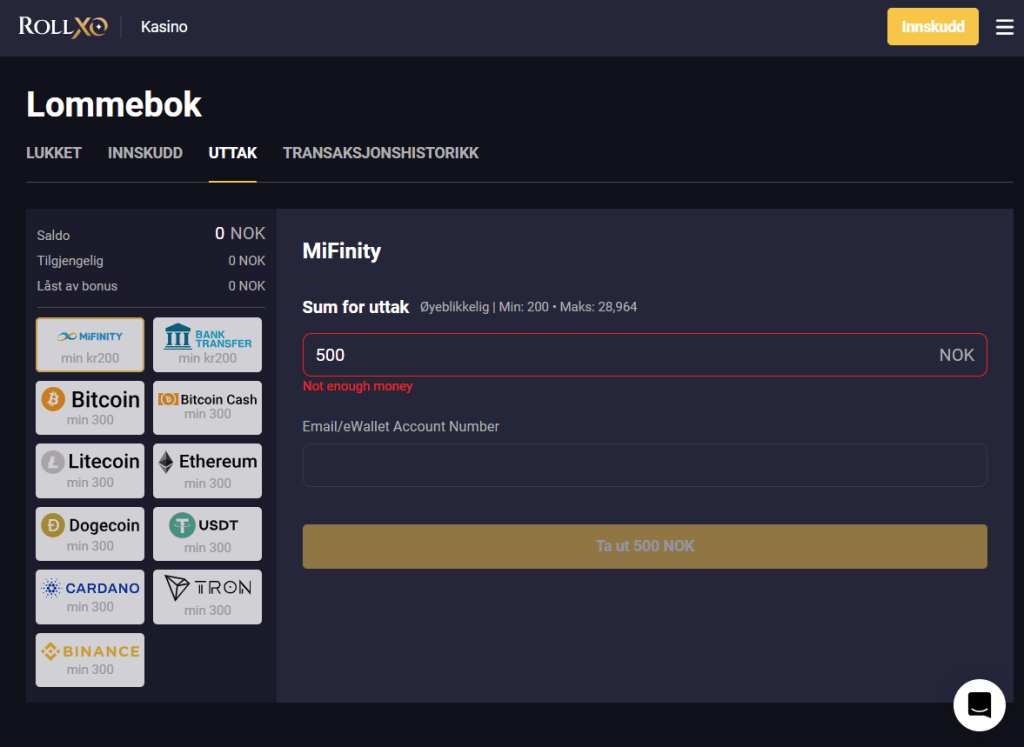Image resolution: width=1024 pixels, height=747 pixels.
Task: Open the Transaksjonshistorikk tab
Action: click(381, 153)
